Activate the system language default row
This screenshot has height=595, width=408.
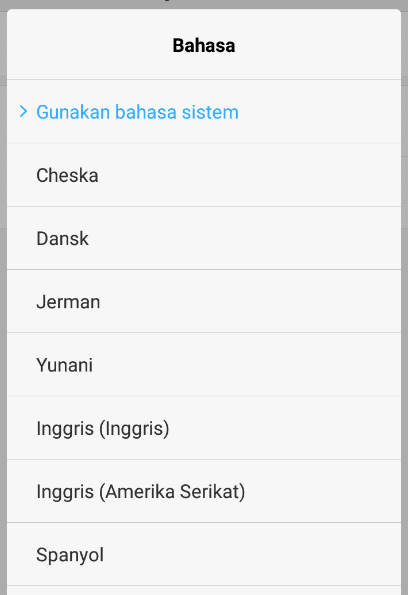204,112
